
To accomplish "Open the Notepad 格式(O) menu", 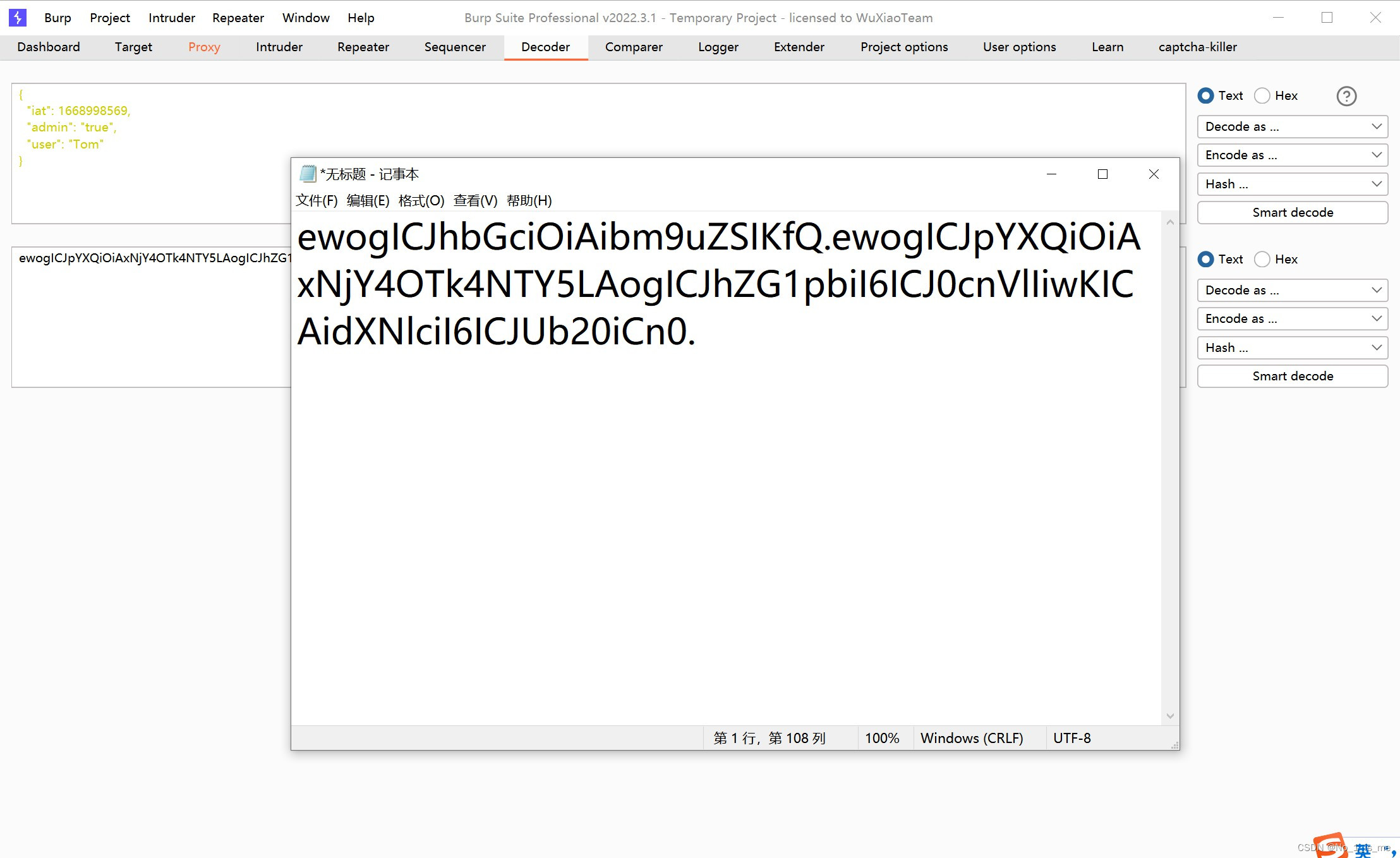I will click(421, 201).
